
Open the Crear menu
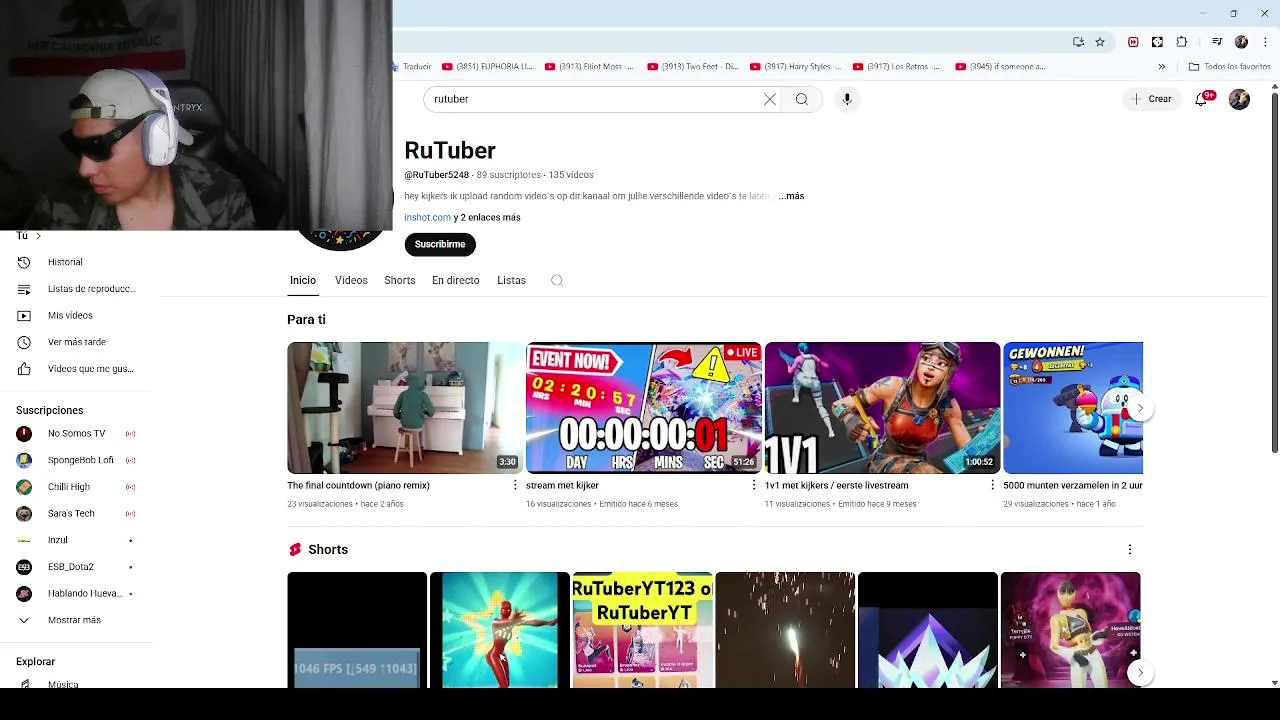click(1151, 99)
